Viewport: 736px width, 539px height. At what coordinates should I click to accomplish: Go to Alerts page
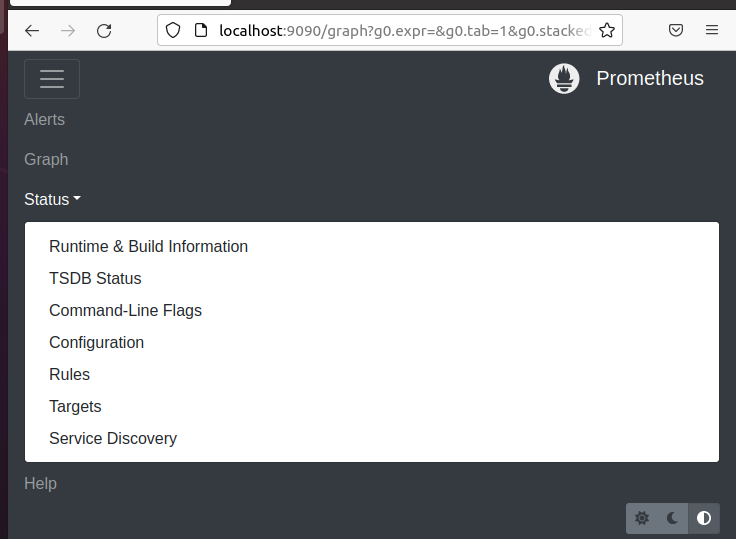pyautogui.click(x=45, y=119)
